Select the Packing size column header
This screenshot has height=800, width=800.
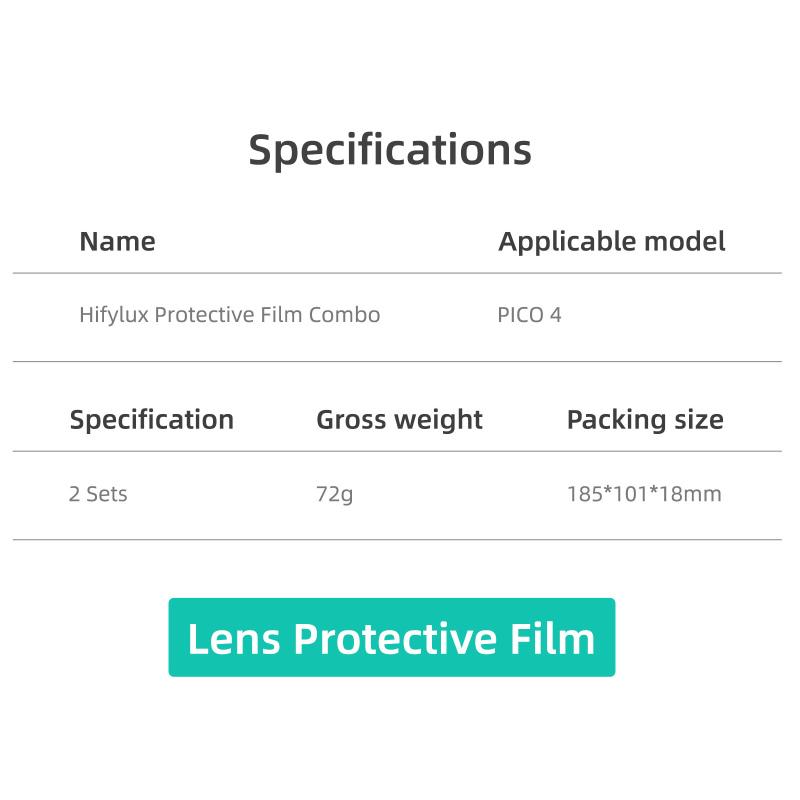(644, 419)
